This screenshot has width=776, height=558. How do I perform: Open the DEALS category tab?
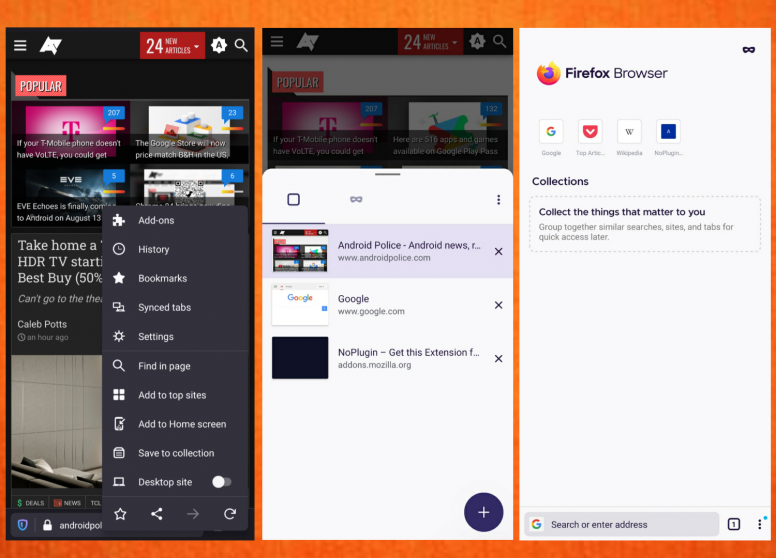pyautogui.click(x=31, y=503)
